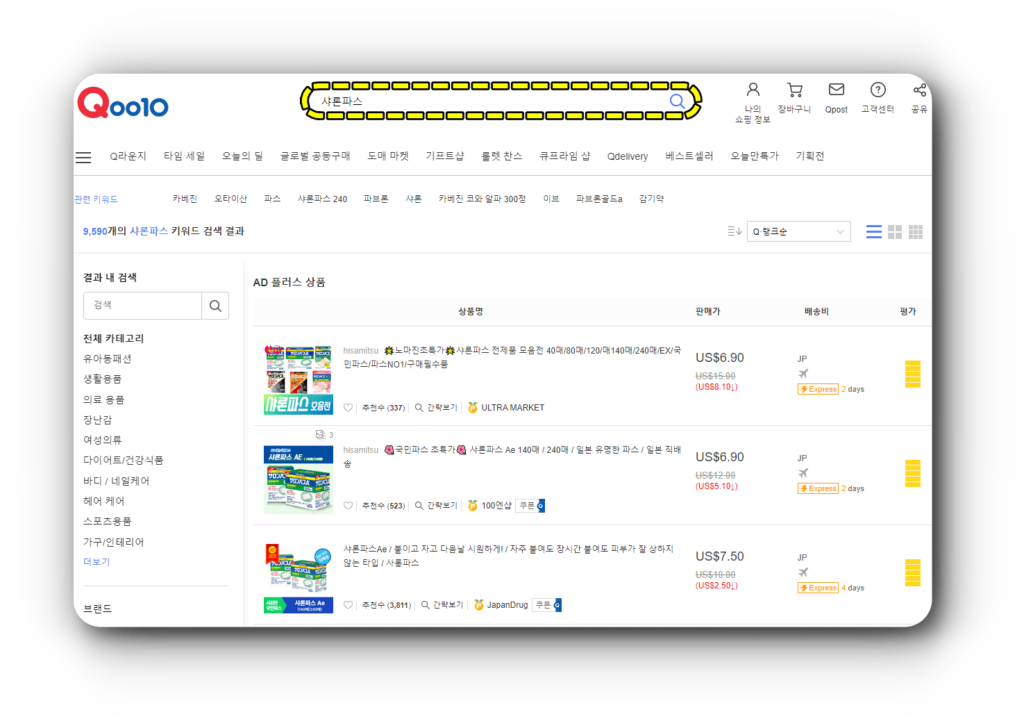Click the search icon in 결과 내 검색
This screenshot has height=719, width=1024.
pyautogui.click(x=216, y=306)
